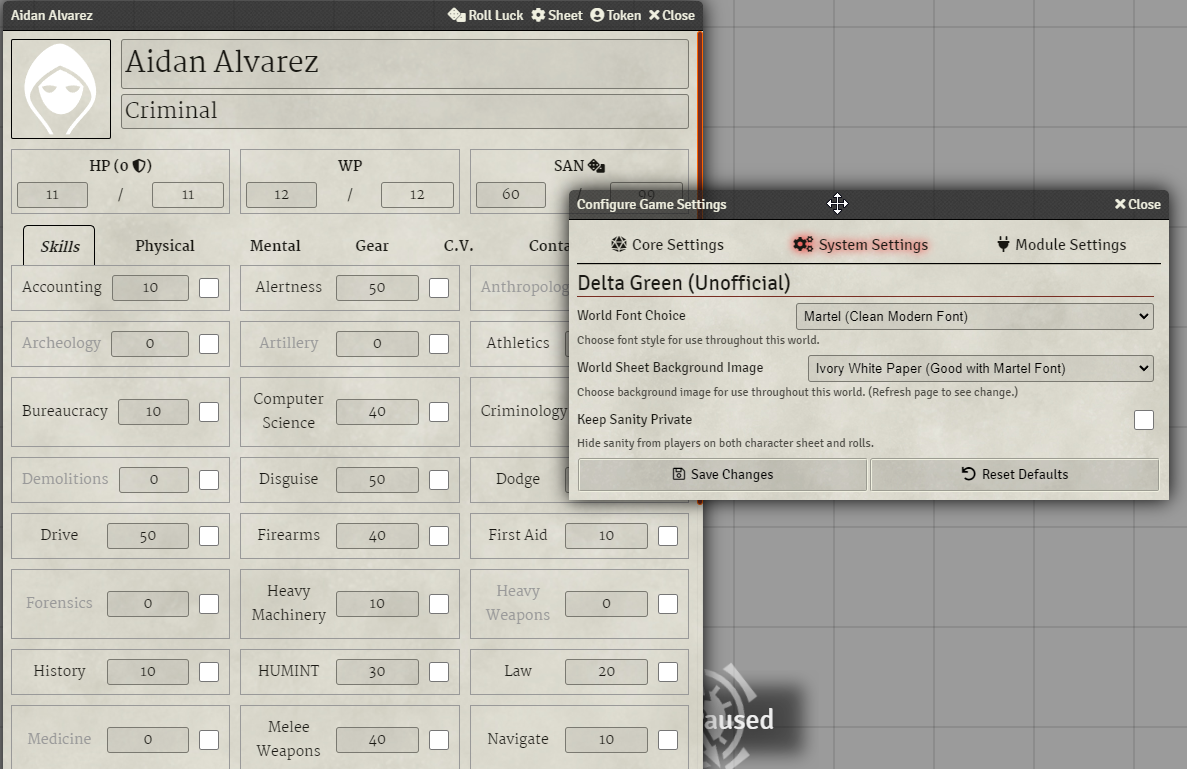Open the Module Settings tab
Image resolution: width=1187 pixels, height=769 pixels.
[1061, 244]
